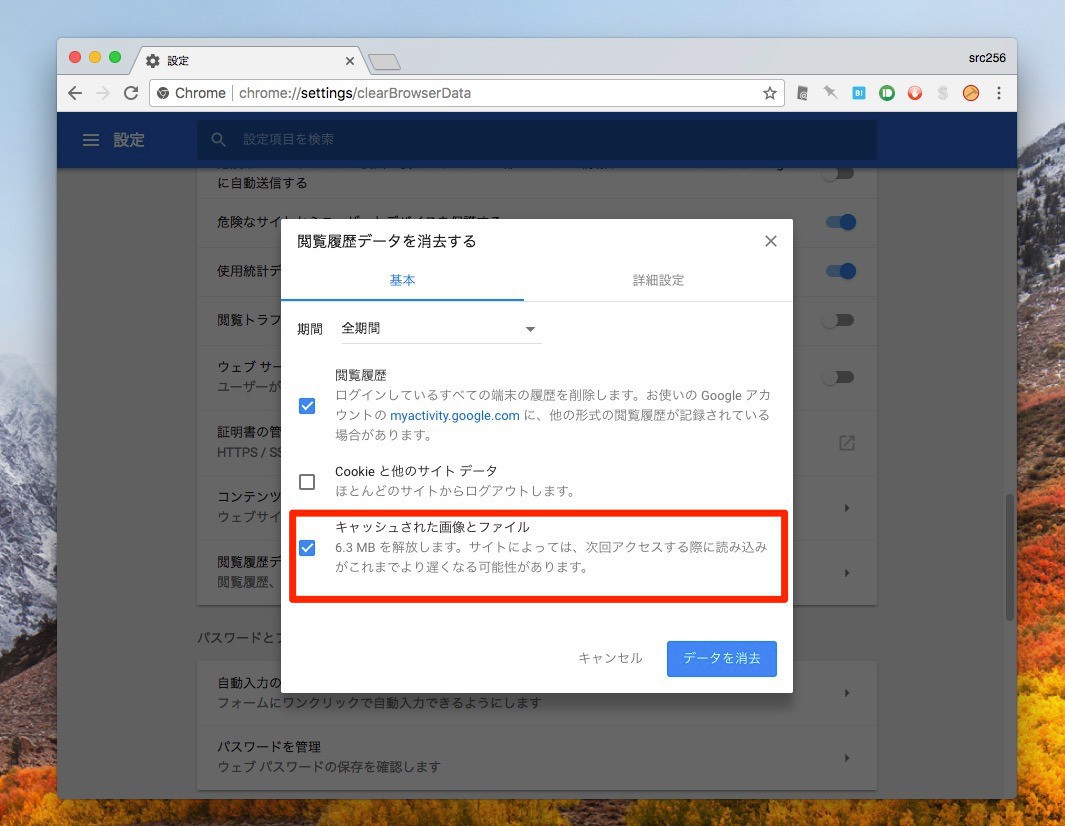Click the 閲覧履歴データを消去する dialog title
Image resolution: width=1065 pixels, height=826 pixels.
tap(386, 241)
